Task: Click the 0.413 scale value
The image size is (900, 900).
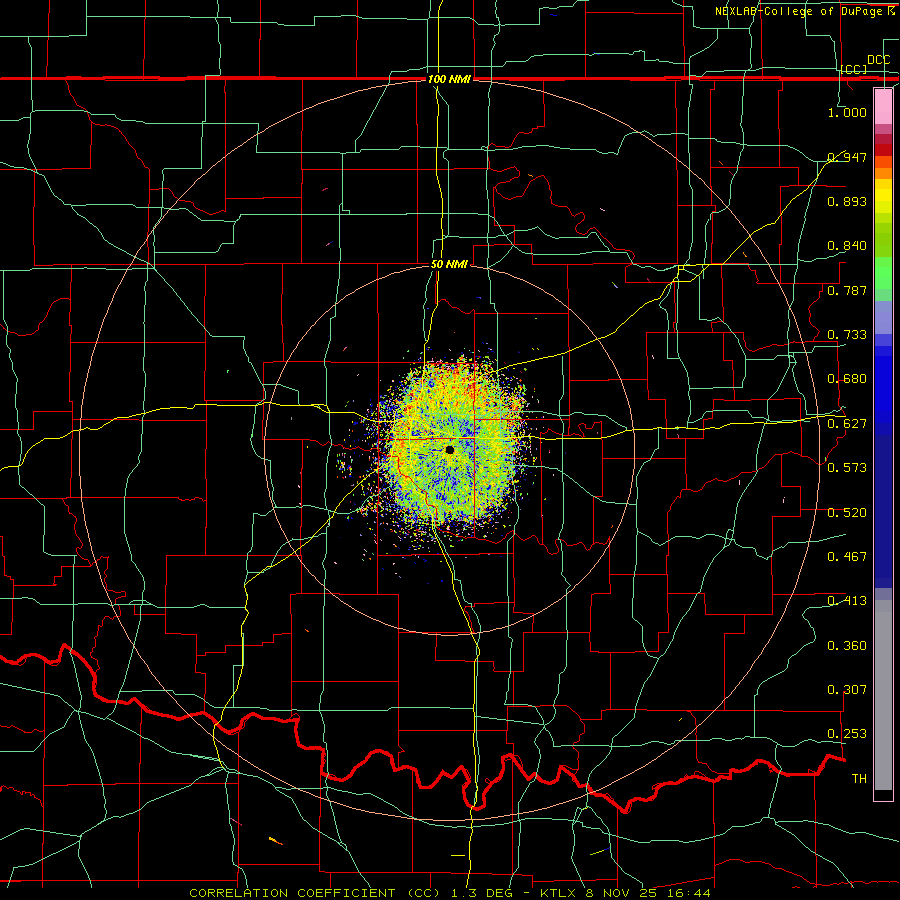Action: 847,601
